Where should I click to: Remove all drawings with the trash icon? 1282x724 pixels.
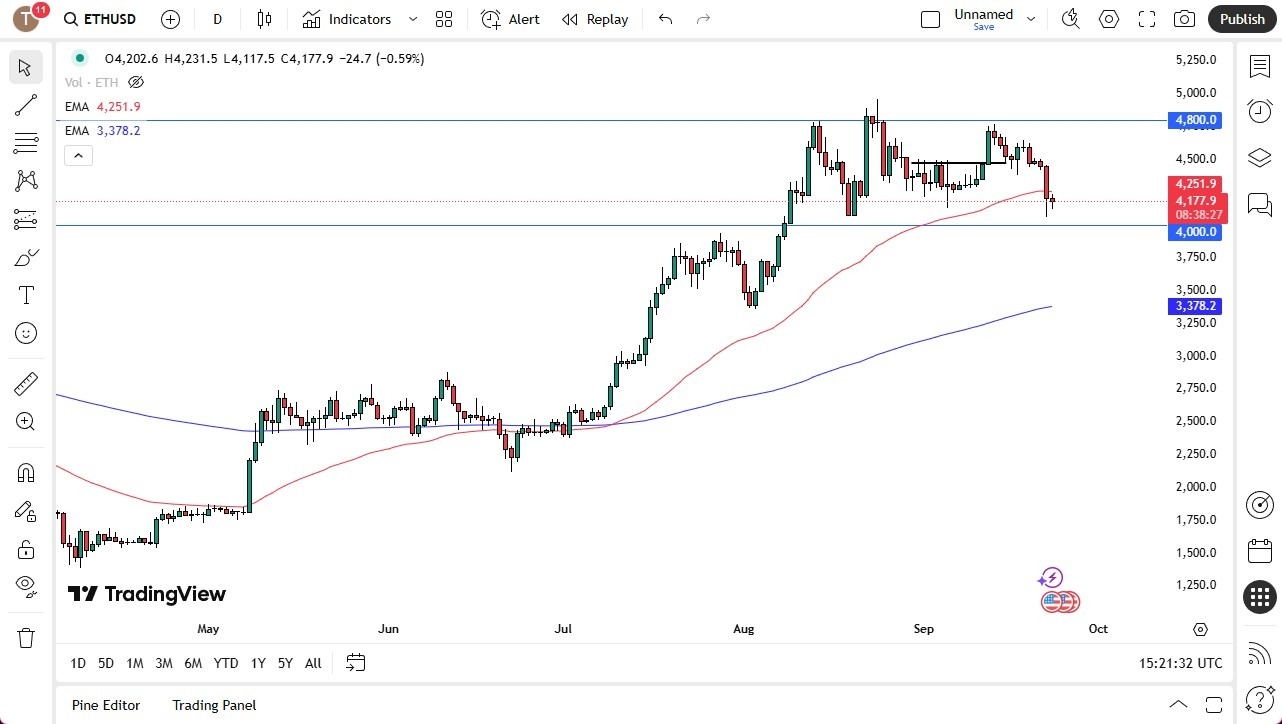(25, 637)
